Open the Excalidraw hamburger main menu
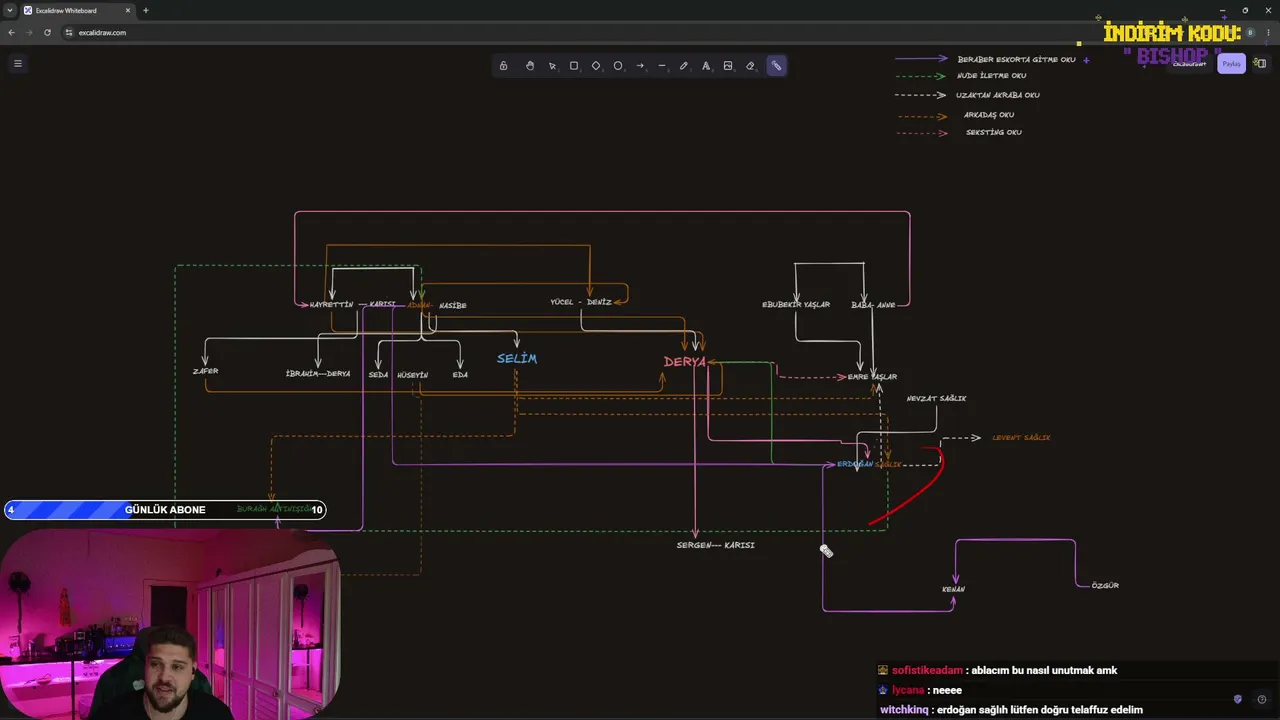The image size is (1280, 720). pos(17,63)
